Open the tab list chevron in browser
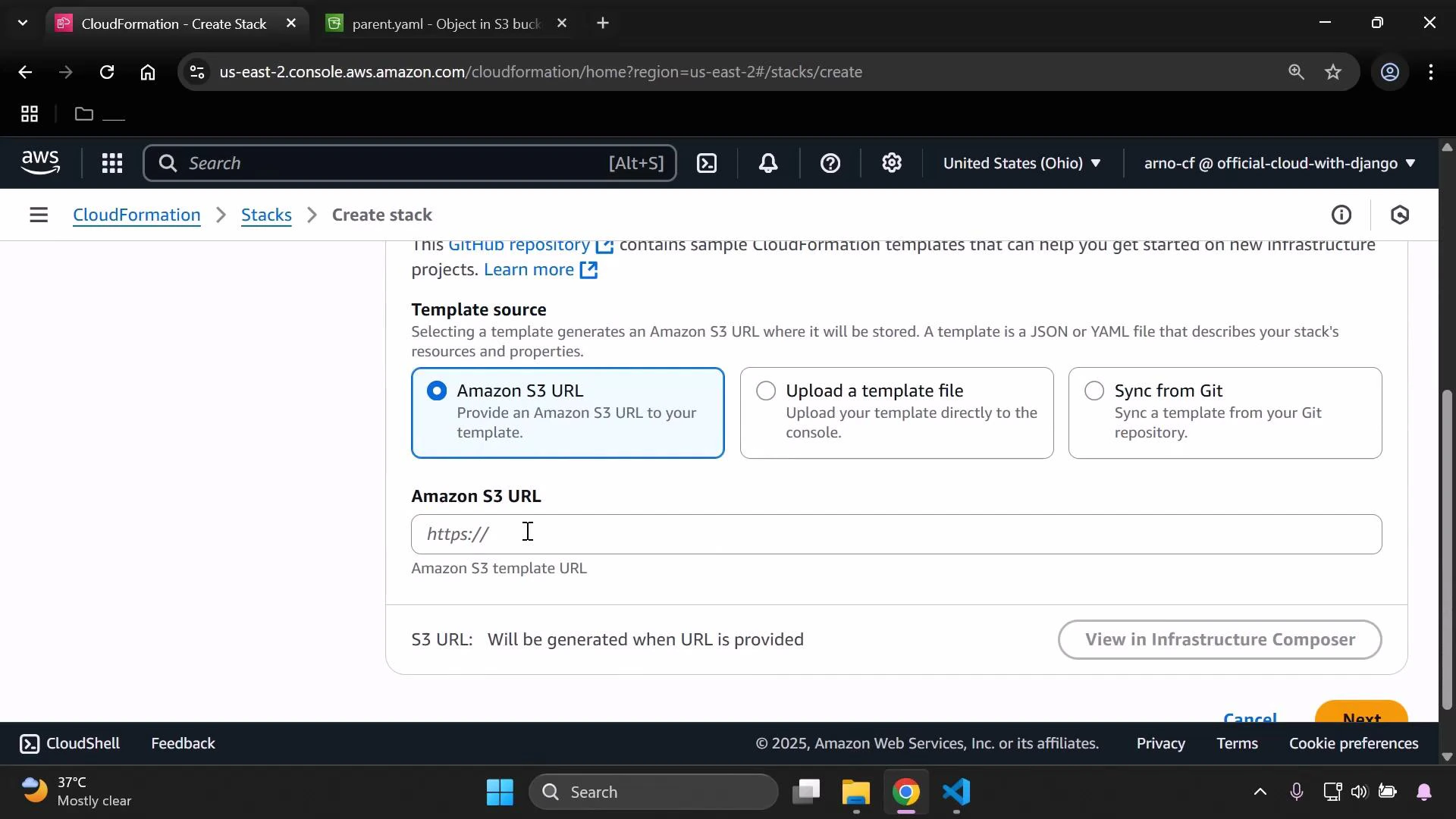This screenshot has height=819, width=1456. 22,23
